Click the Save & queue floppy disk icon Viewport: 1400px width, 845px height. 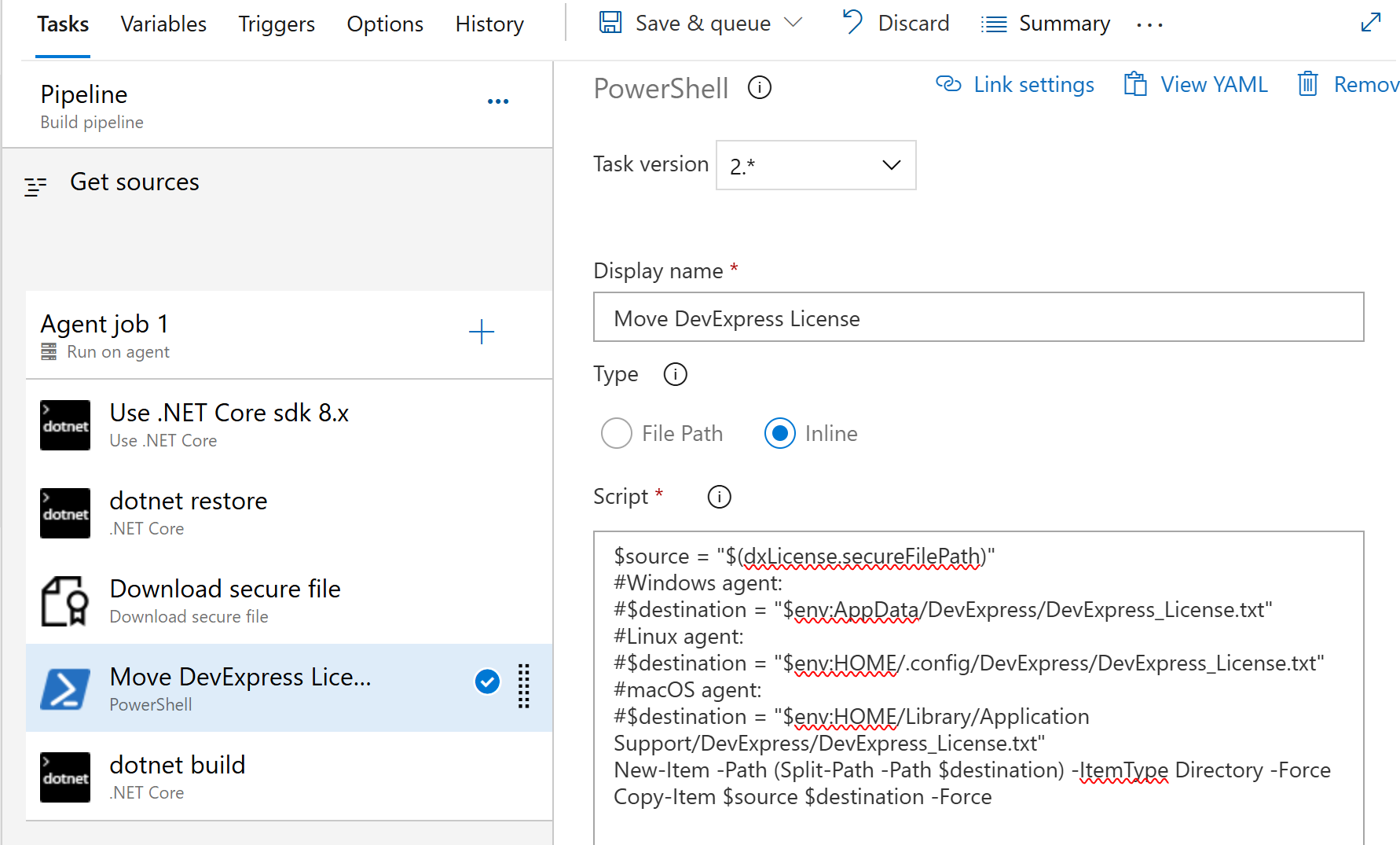pos(610,23)
